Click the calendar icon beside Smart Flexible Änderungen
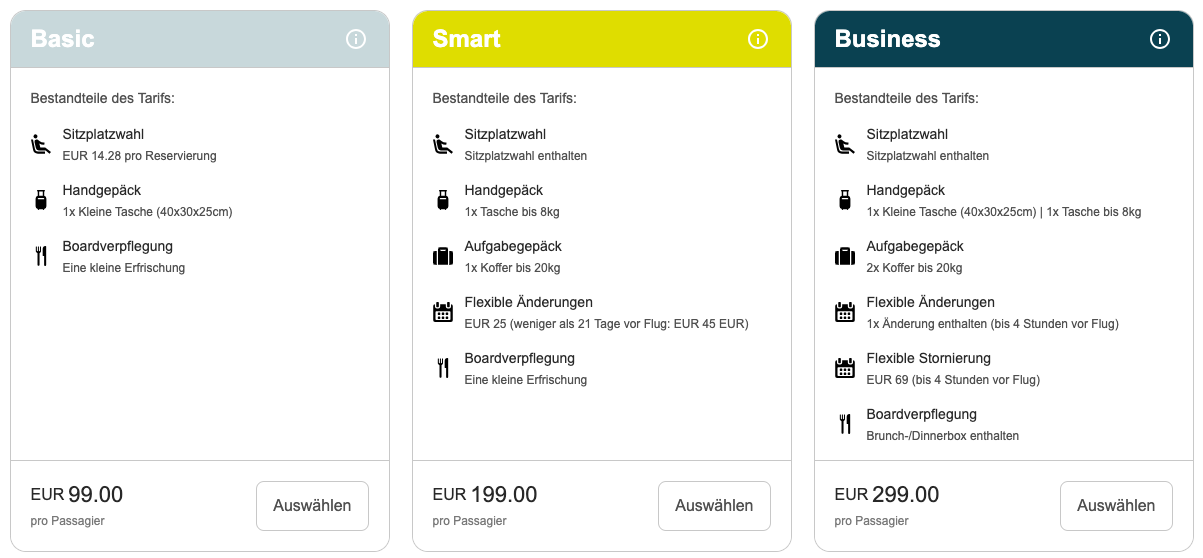 443,312
